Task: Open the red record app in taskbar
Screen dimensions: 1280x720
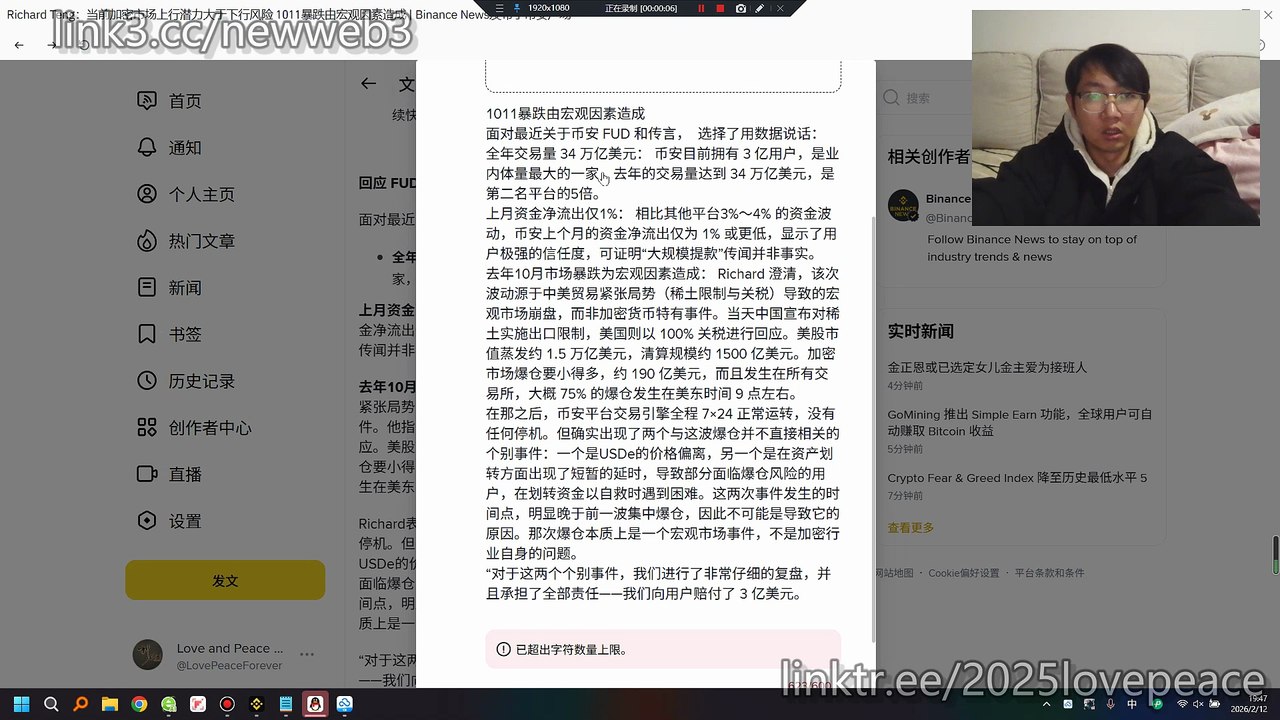Action: (227, 705)
